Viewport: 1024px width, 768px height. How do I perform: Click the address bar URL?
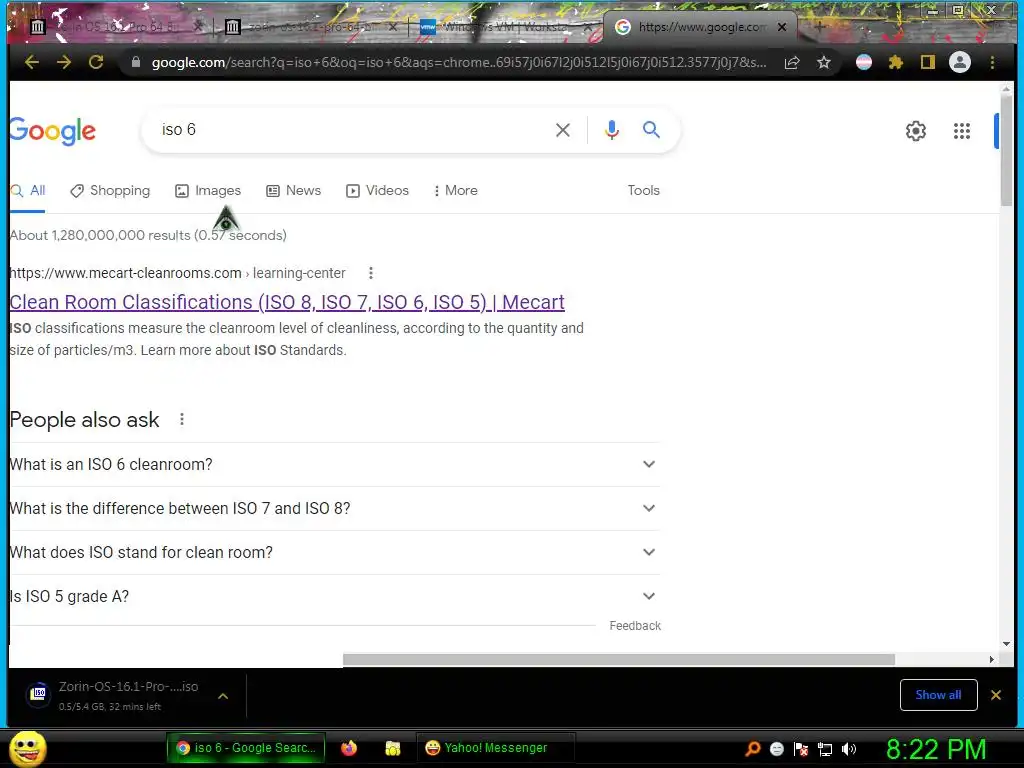(458, 63)
